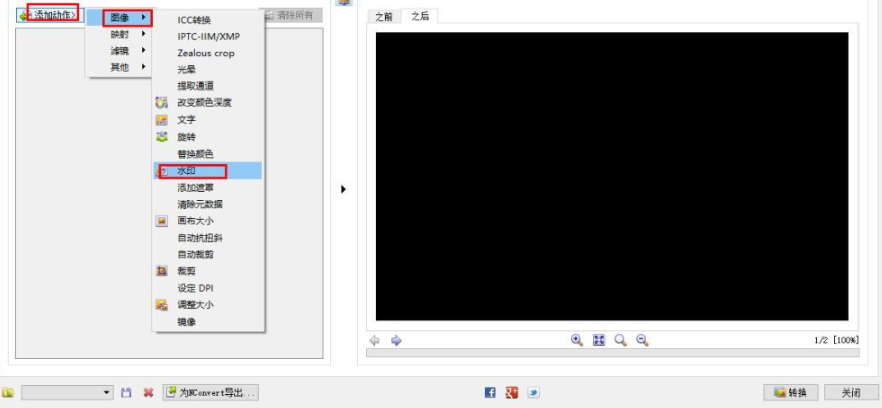Click the Add action button

(x=50, y=15)
